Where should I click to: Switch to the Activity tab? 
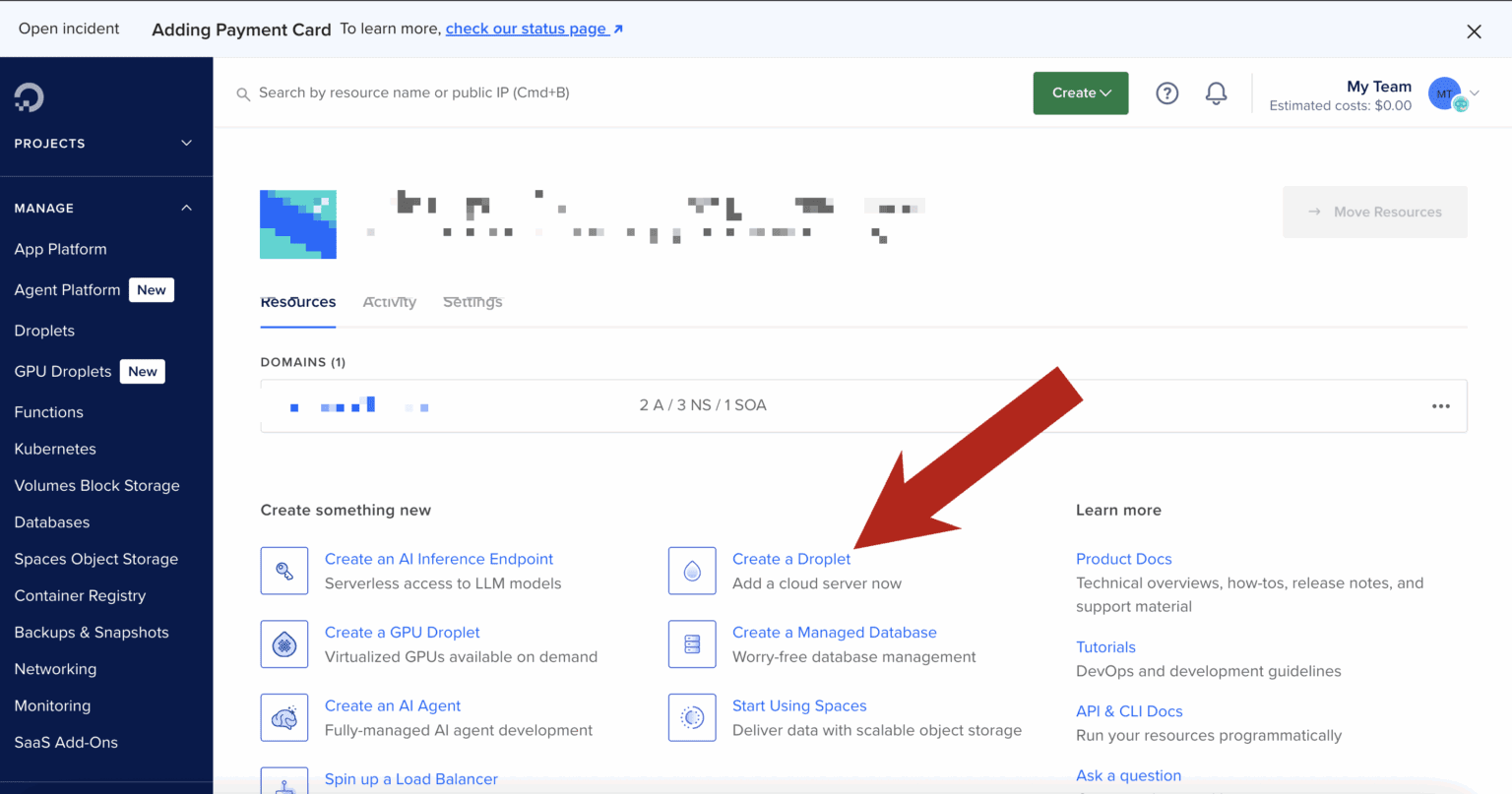pyautogui.click(x=390, y=302)
